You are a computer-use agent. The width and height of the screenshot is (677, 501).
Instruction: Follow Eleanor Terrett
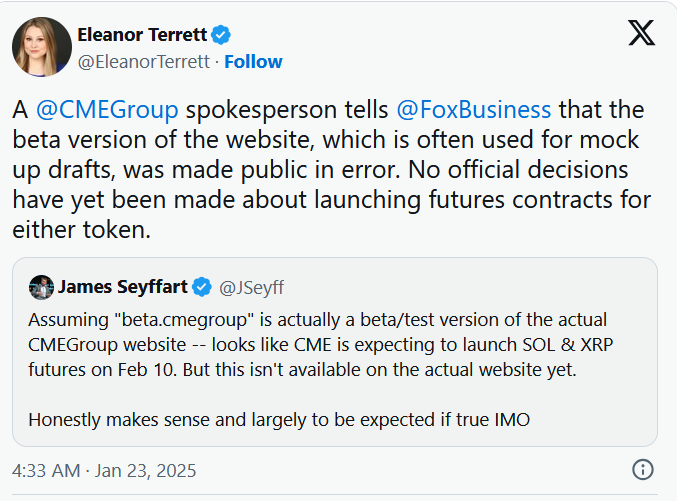point(253,62)
